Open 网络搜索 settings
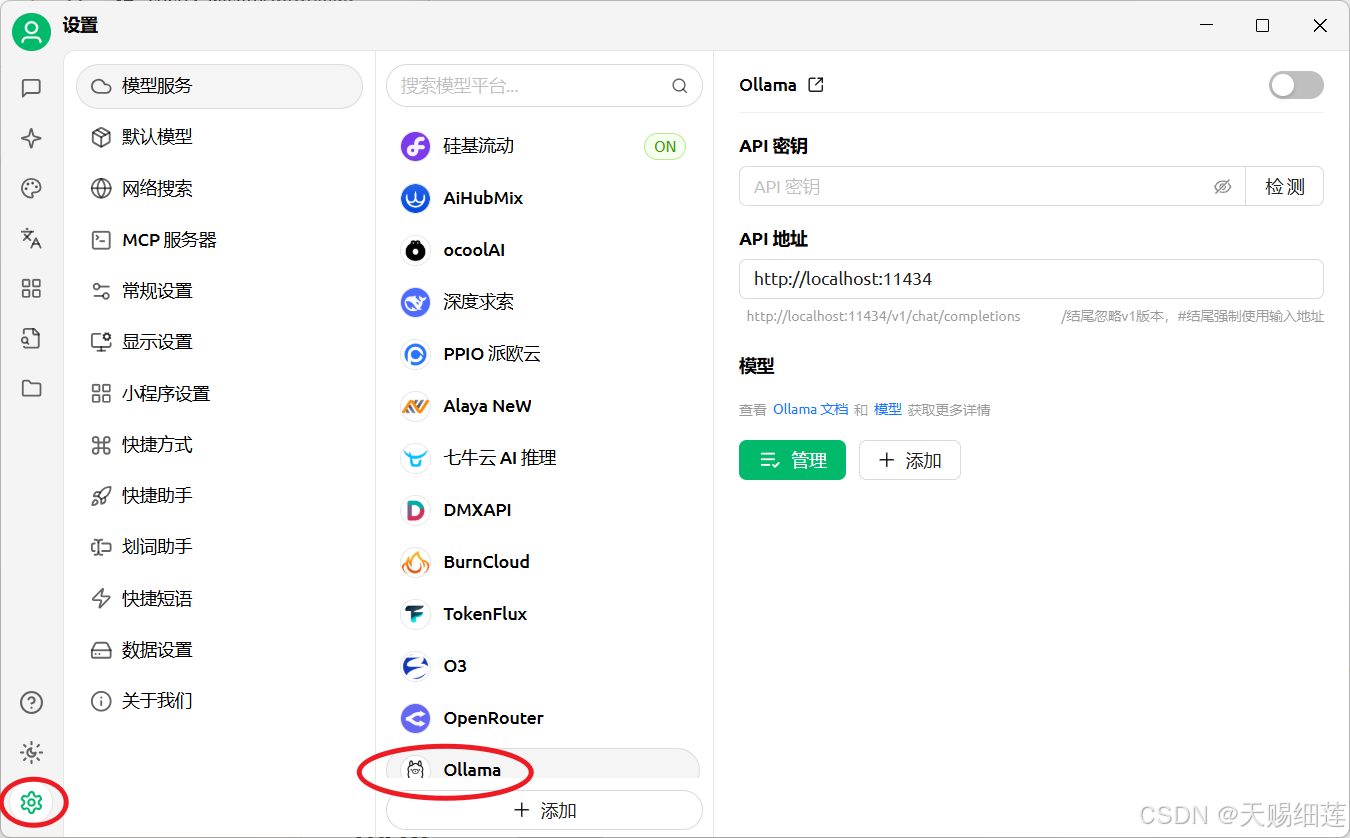1350x838 pixels. coord(219,189)
